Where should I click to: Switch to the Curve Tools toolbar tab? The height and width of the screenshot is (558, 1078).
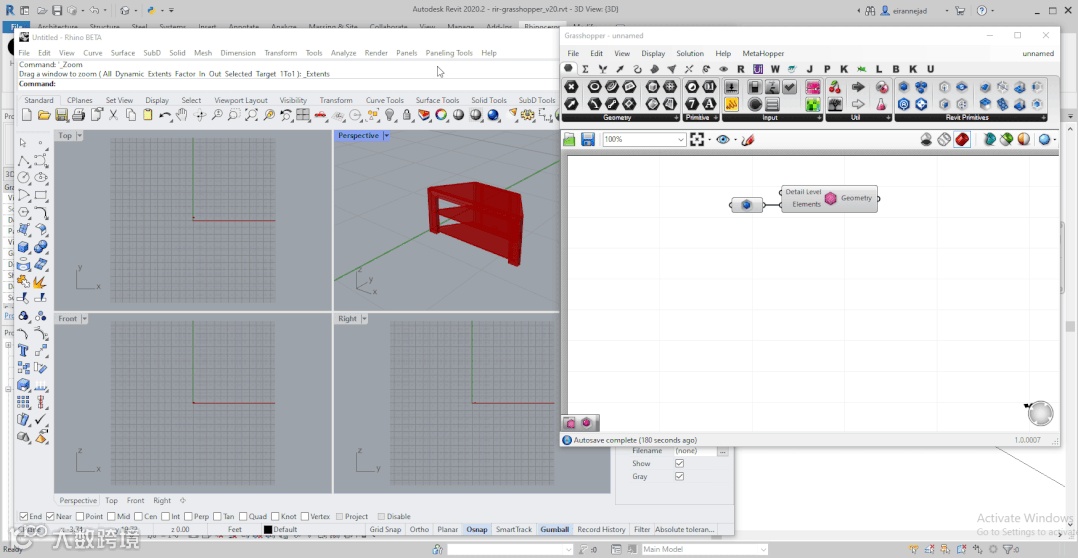pyautogui.click(x=385, y=100)
